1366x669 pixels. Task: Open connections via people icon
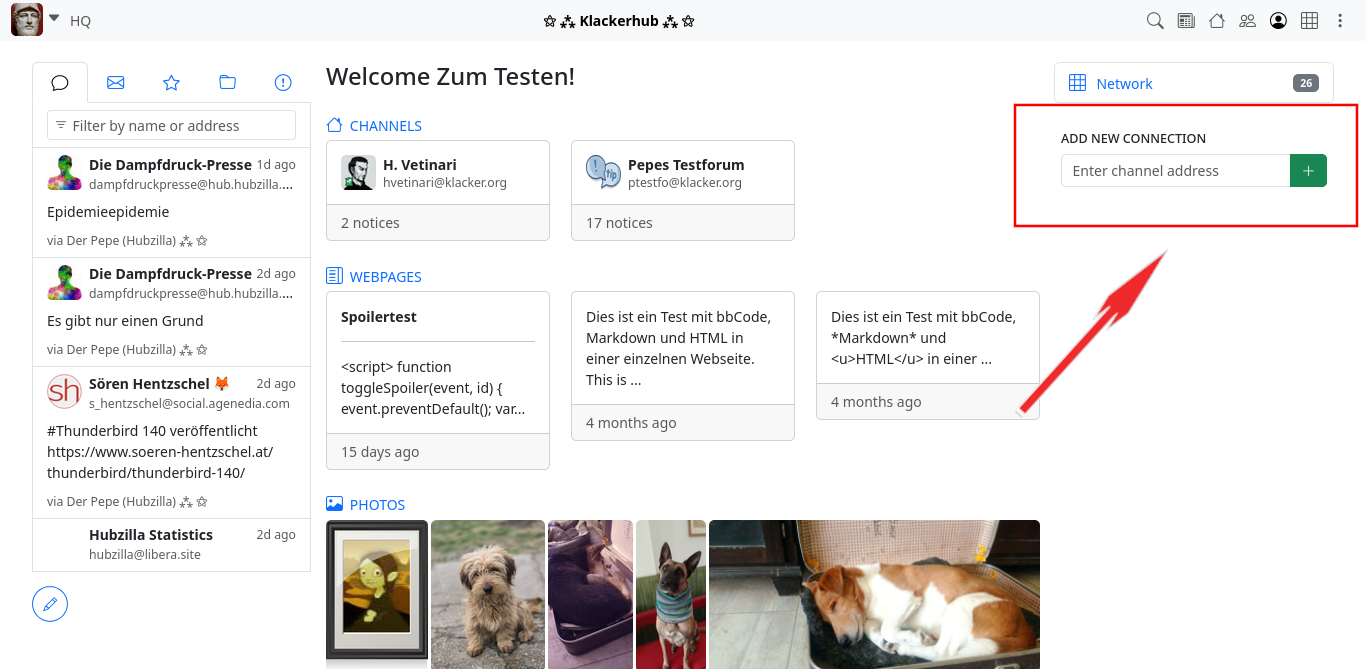(1247, 20)
